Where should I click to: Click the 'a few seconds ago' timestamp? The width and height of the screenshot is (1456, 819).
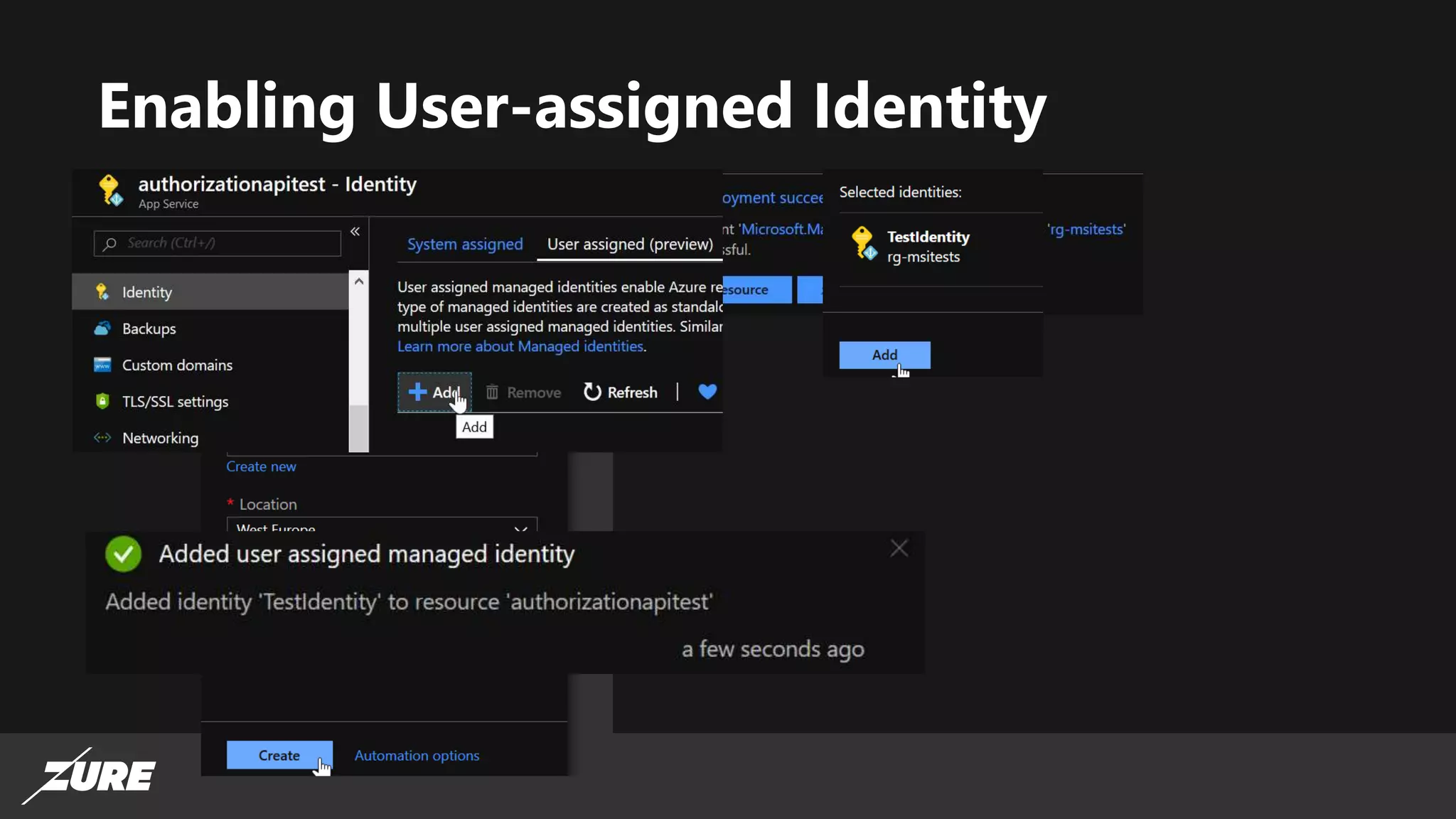pyautogui.click(x=773, y=649)
